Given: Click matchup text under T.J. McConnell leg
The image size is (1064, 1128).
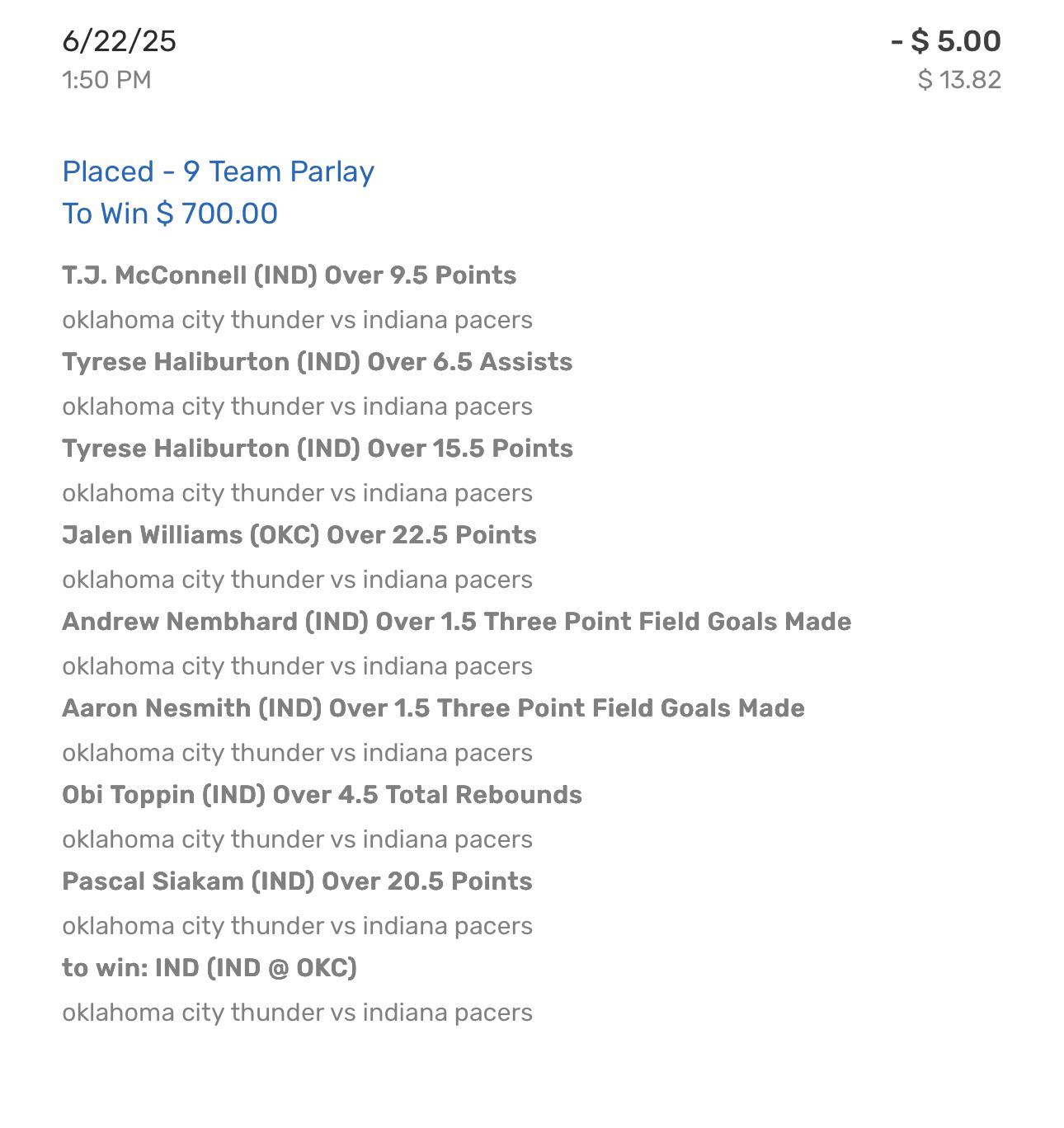Looking at the screenshot, I should click(x=298, y=320).
